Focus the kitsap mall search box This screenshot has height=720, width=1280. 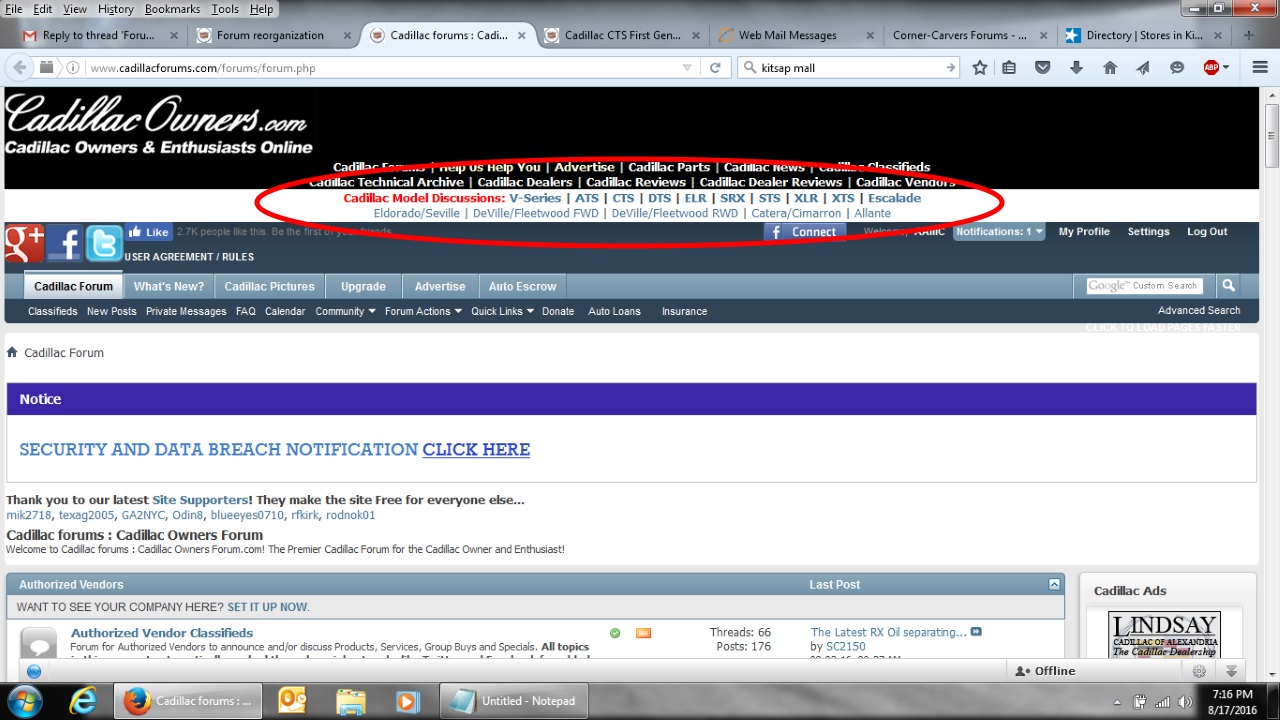[x=850, y=68]
